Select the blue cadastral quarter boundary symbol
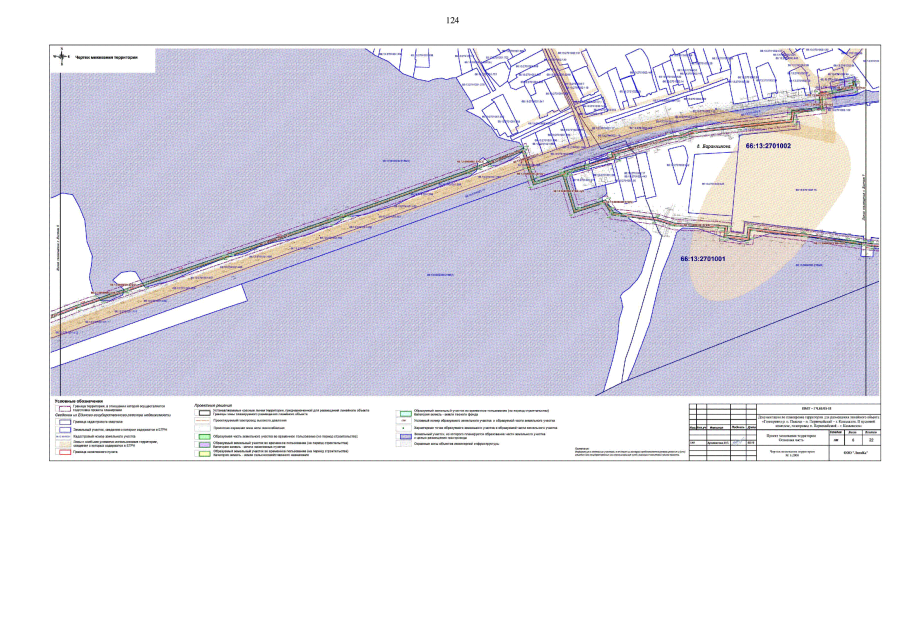Image resolution: width=905 pixels, height=640 pixels. (64, 422)
